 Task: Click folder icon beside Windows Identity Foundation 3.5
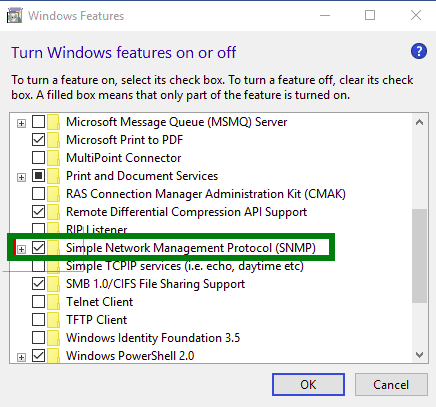point(53,338)
